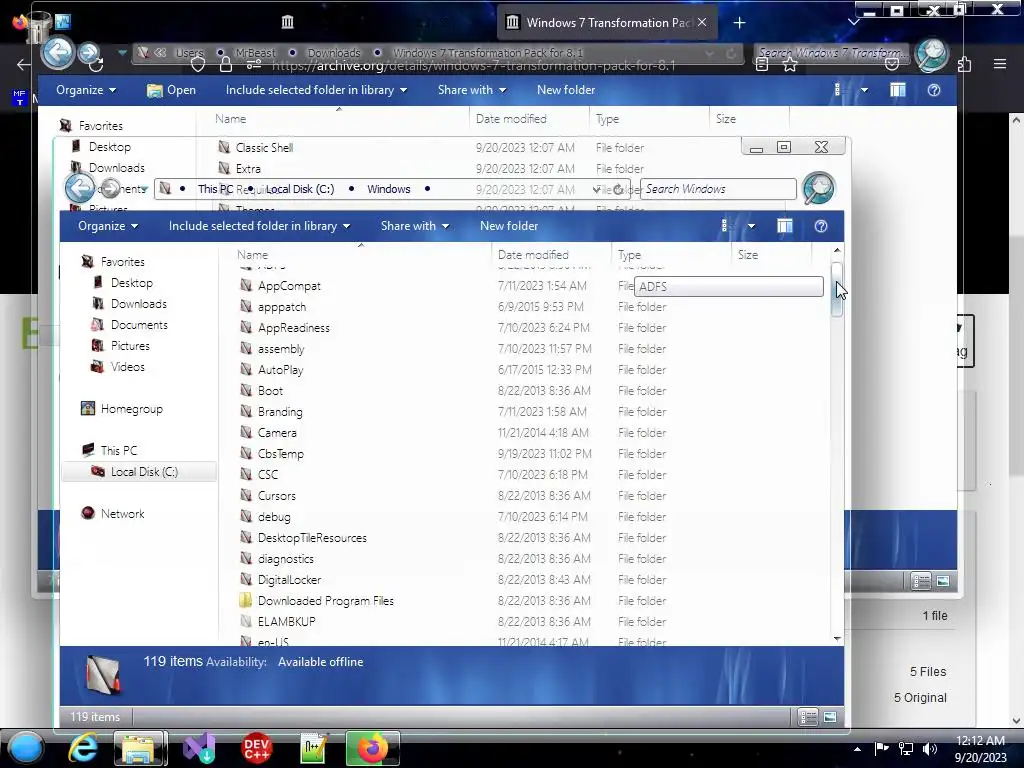Open the AppCompat folder

click(x=289, y=286)
